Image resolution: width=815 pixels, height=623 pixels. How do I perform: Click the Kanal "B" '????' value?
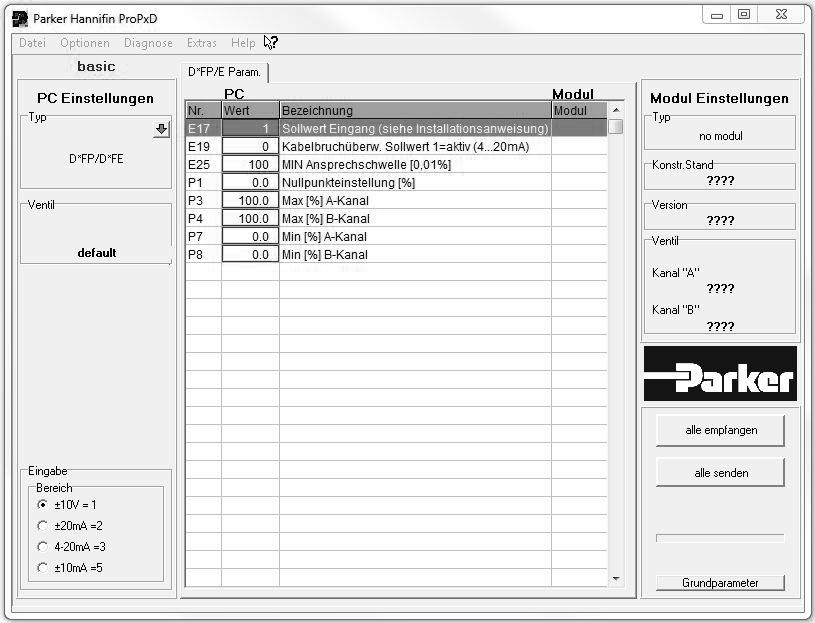[x=720, y=327]
